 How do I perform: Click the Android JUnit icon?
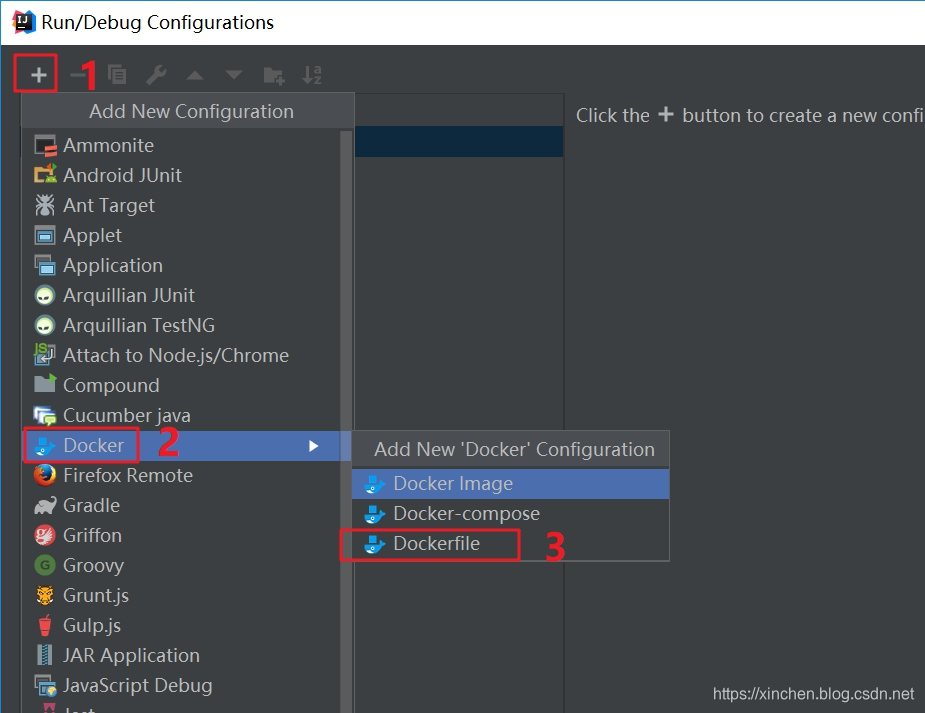point(45,175)
